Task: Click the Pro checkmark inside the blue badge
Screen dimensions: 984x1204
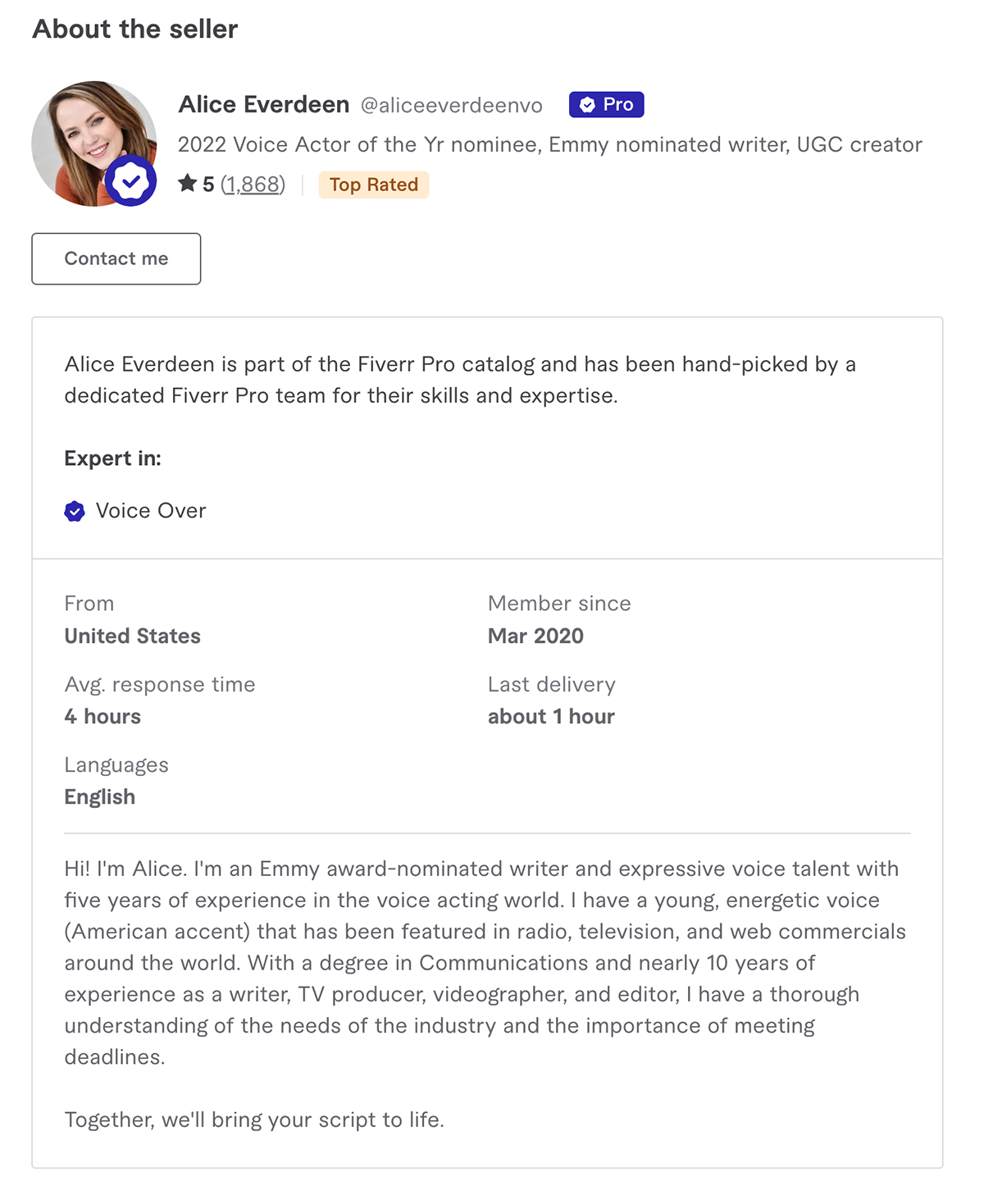Action: [x=587, y=104]
